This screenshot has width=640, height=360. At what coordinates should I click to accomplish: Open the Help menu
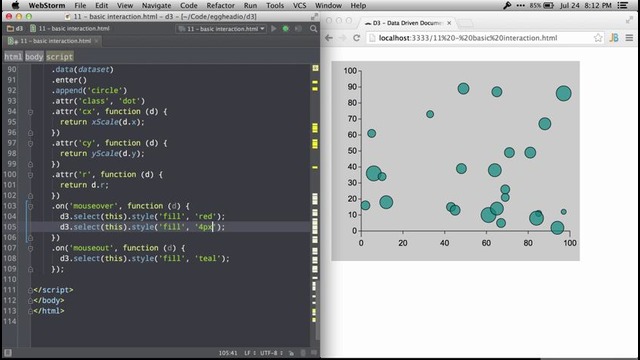[358, 5]
